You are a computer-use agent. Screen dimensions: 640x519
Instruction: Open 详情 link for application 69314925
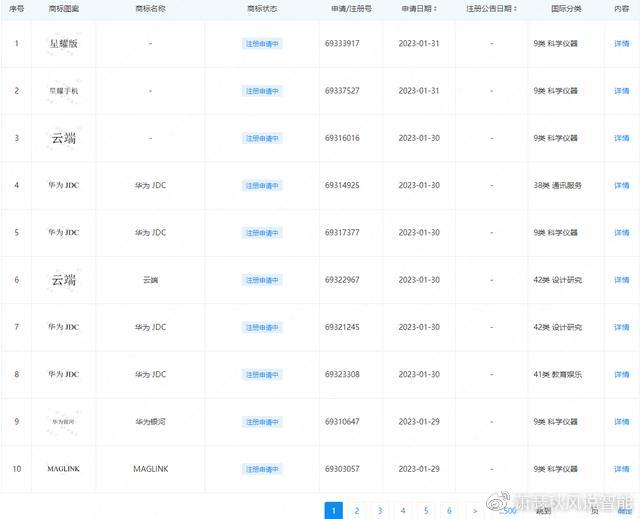[x=622, y=185]
